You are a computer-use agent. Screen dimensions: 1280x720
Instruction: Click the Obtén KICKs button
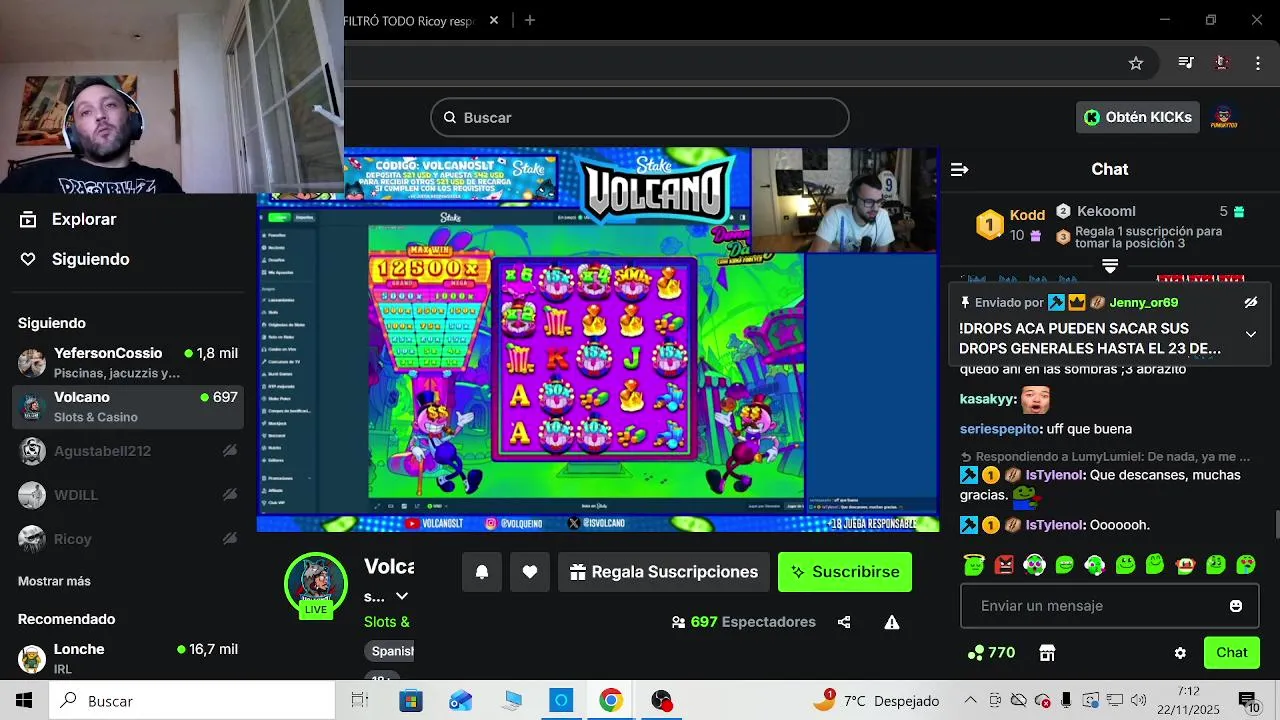pos(1138,117)
